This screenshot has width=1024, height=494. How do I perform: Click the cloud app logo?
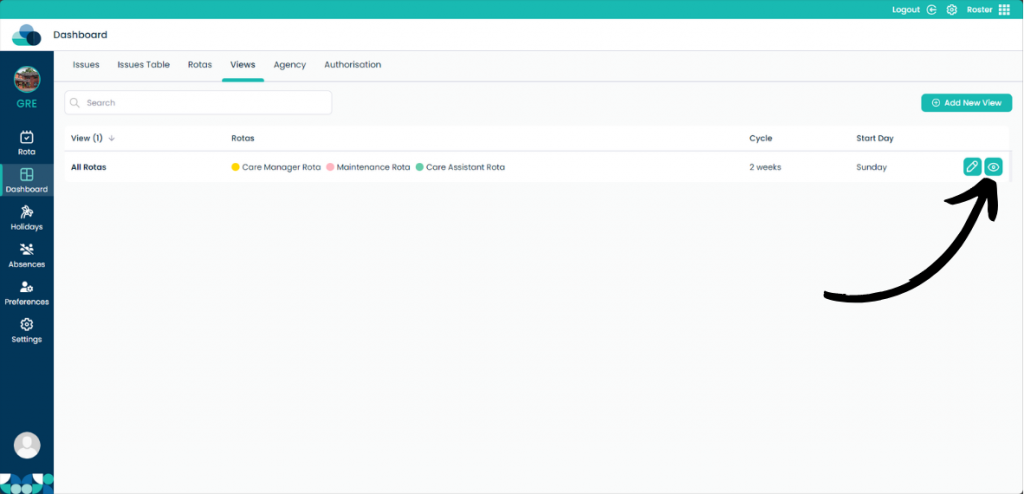coord(27,35)
